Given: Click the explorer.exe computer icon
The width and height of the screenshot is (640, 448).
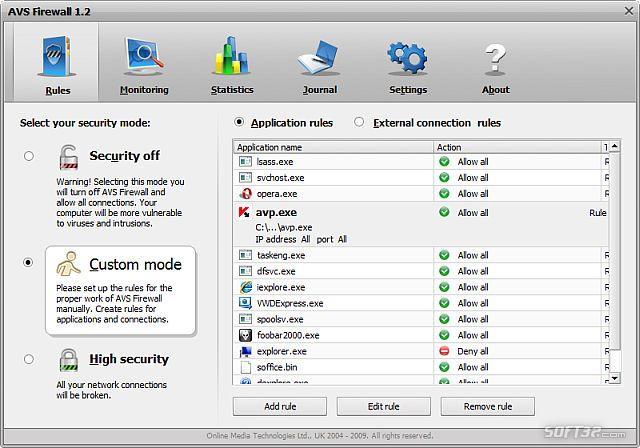Looking at the screenshot, I should pyautogui.click(x=245, y=351).
